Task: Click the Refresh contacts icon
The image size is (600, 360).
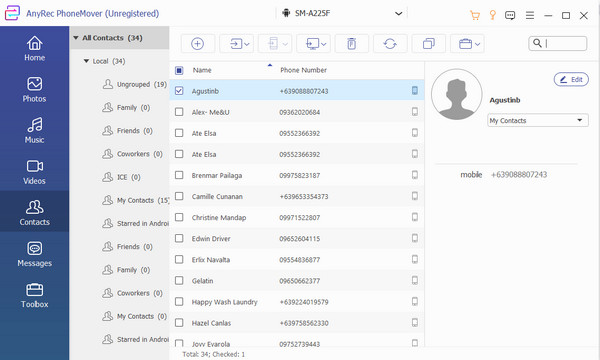Action: point(390,44)
